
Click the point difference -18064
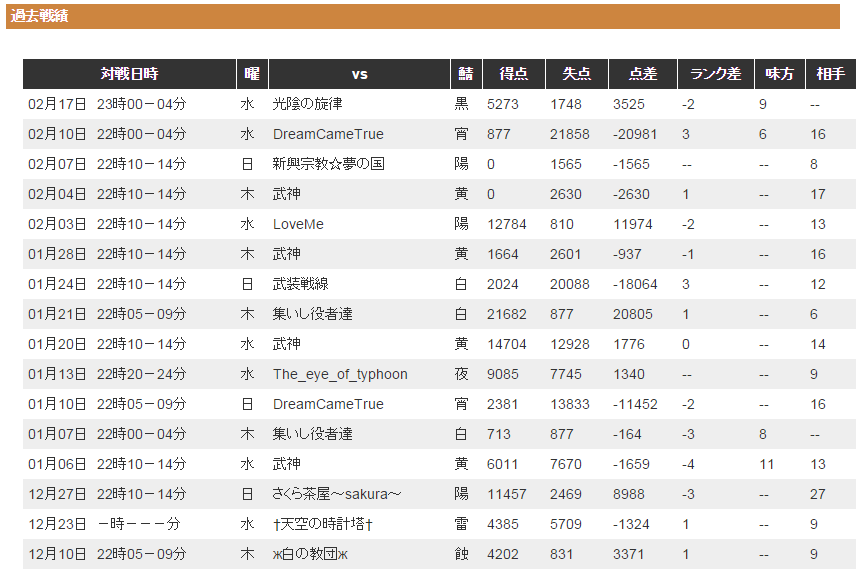point(635,284)
